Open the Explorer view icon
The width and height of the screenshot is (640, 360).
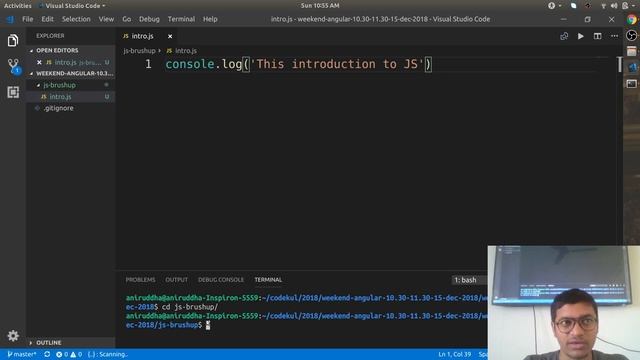tap(13, 40)
